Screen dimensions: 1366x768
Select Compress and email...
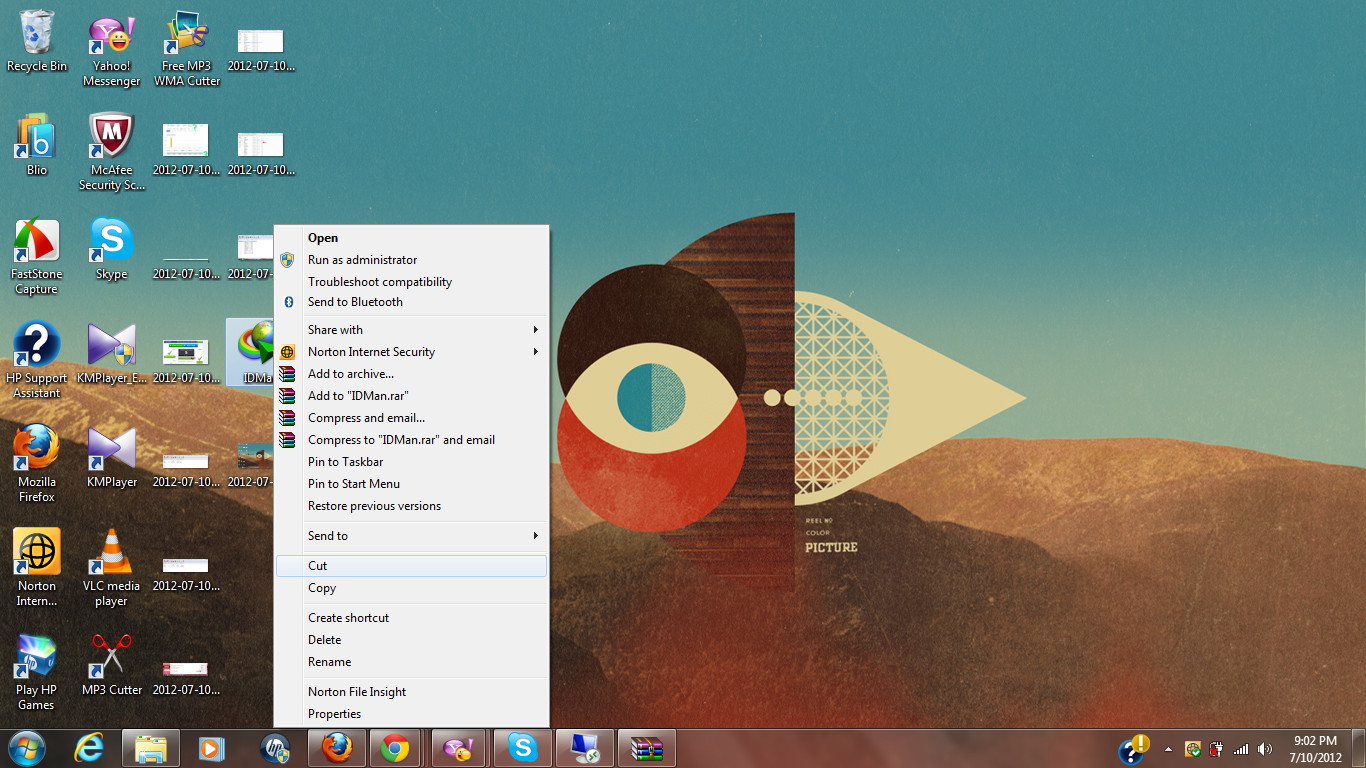pyautogui.click(x=412, y=418)
